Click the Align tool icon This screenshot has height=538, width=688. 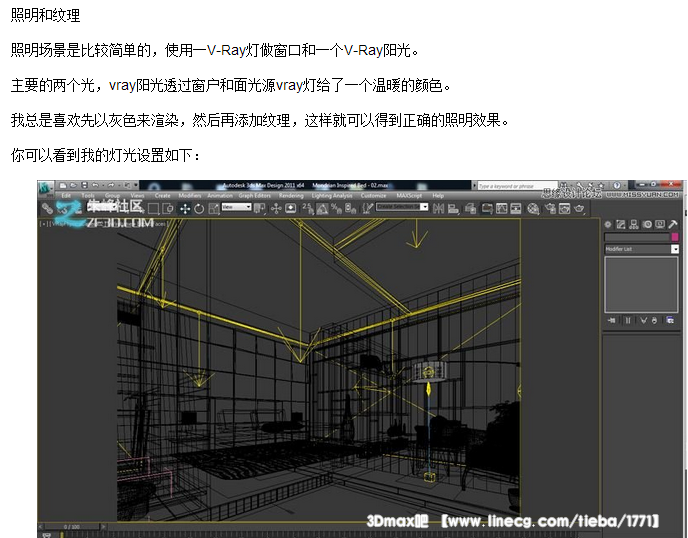(453, 209)
